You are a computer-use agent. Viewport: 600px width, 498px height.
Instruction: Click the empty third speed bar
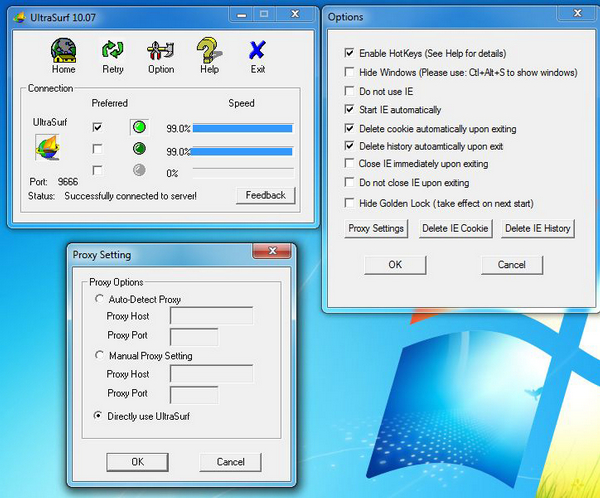(x=243, y=173)
